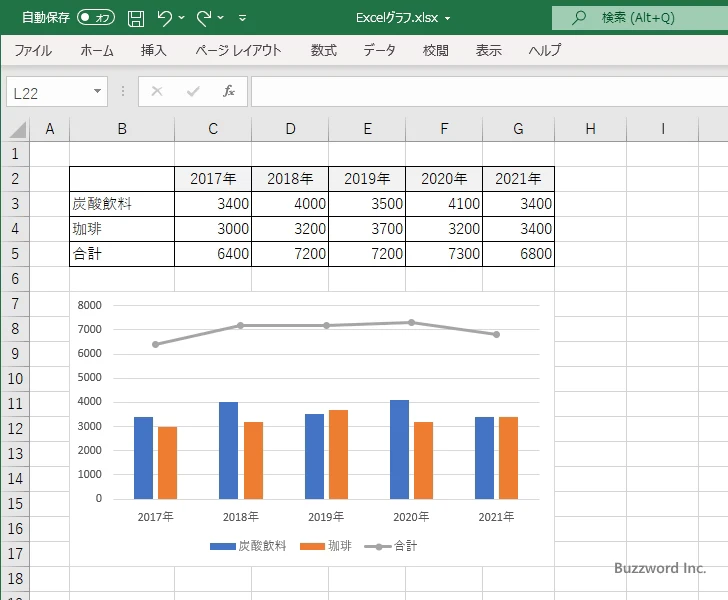Select column G header

pos(519,129)
